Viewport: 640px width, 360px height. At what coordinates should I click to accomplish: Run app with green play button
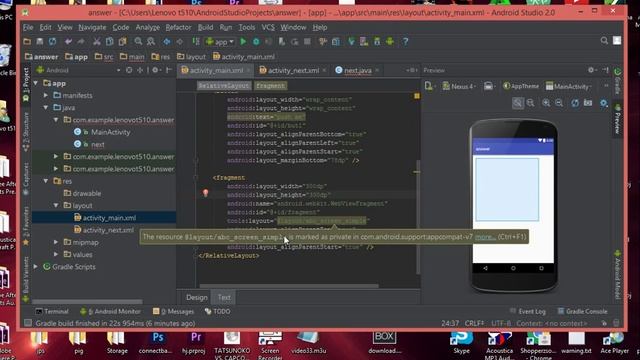[243, 42]
